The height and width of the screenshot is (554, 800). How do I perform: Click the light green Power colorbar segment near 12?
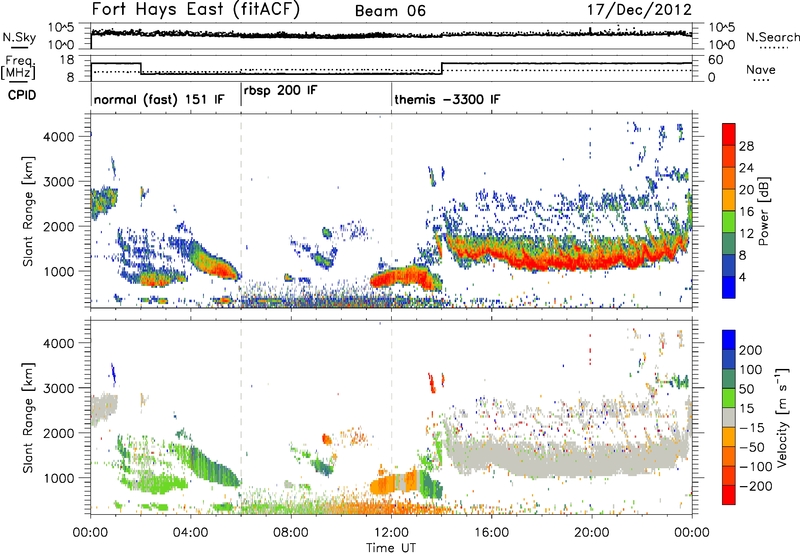pos(729,221)
